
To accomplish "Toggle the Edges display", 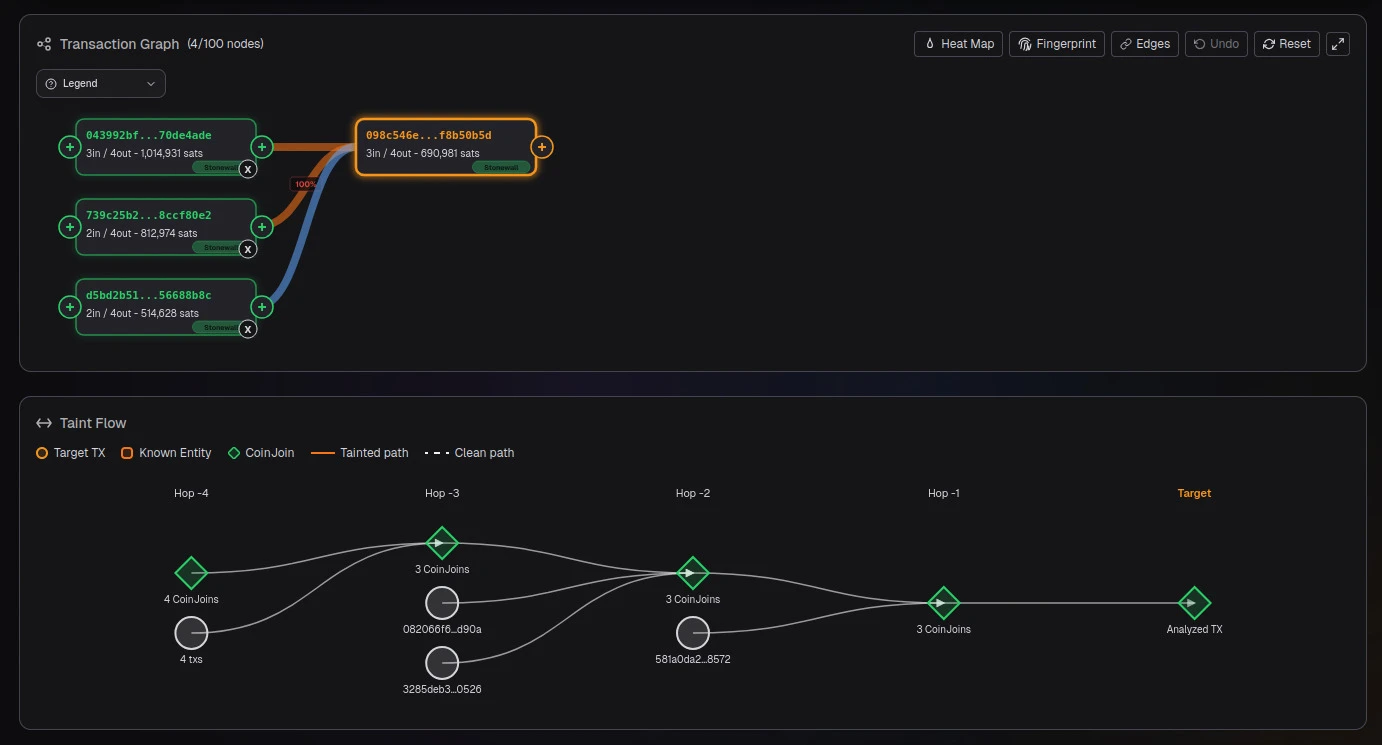I will tap(1144, 44).
